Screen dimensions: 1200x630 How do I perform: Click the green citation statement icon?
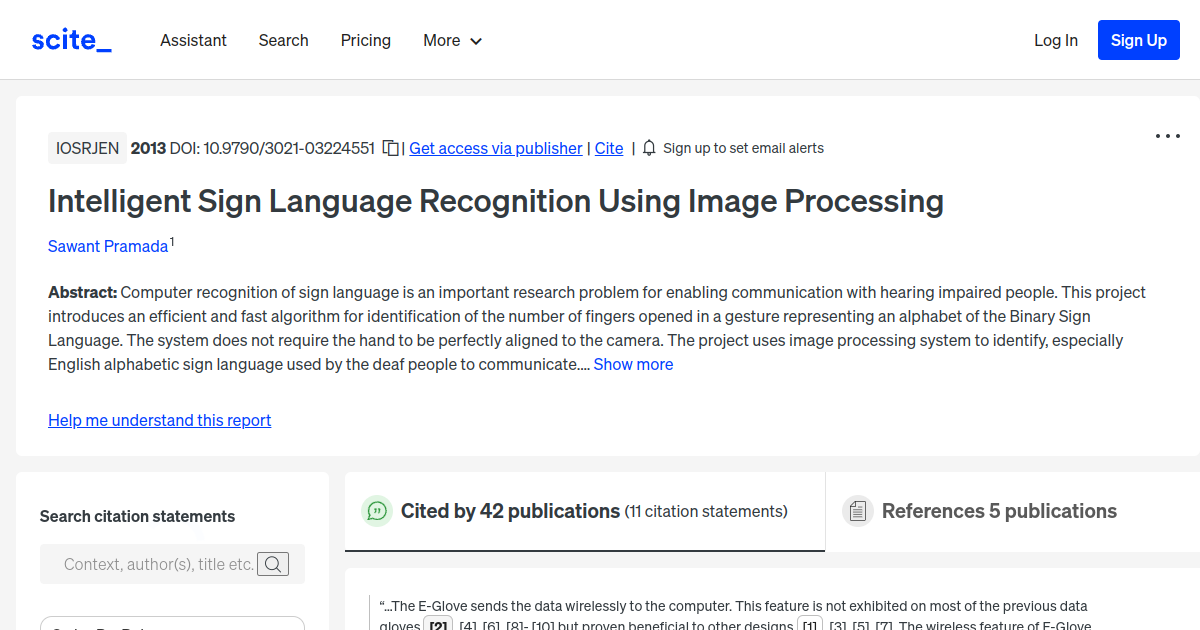pyautogui.click(x=377, y=511)
